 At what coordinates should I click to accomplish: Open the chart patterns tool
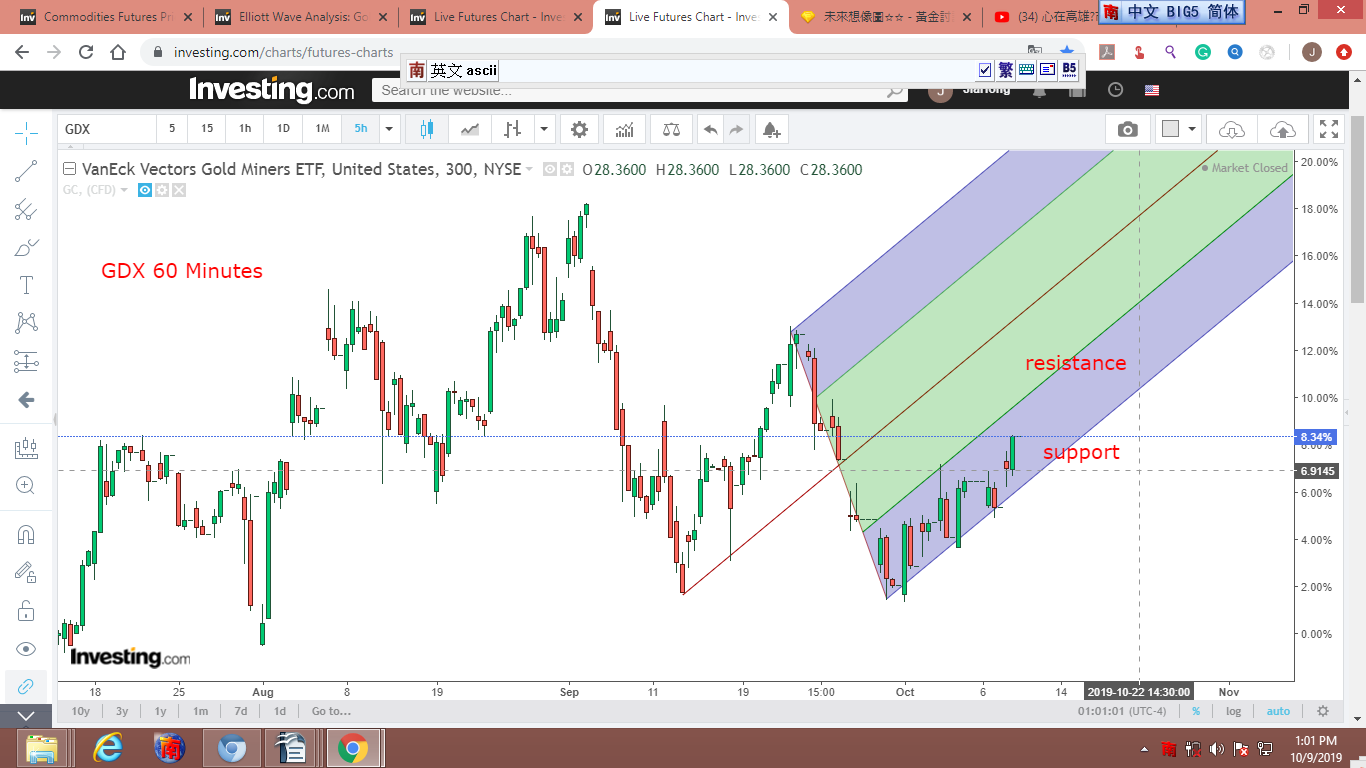[26, 323]
